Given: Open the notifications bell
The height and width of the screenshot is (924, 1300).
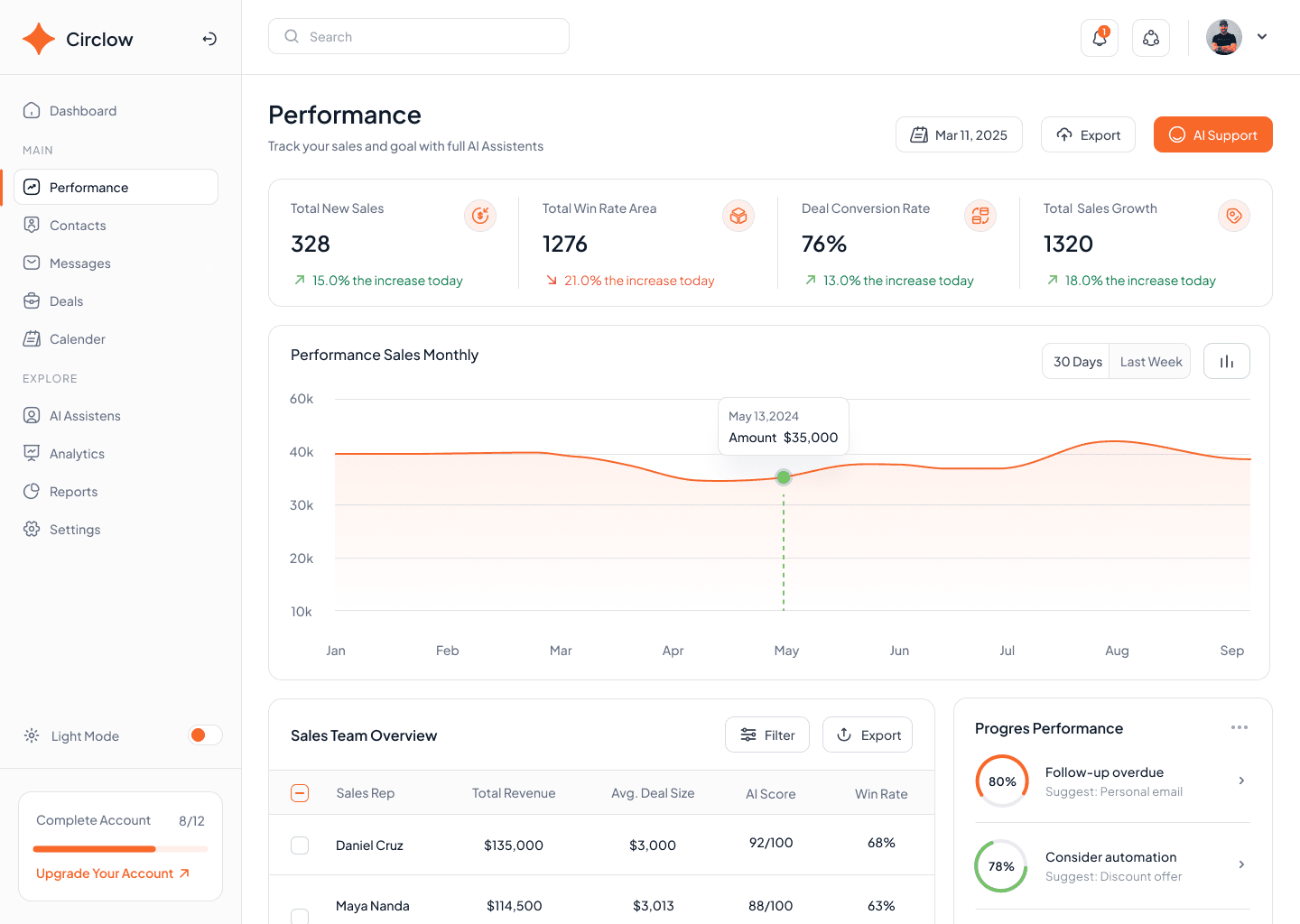Looking at the screenshot, I should click(1100, 38).
